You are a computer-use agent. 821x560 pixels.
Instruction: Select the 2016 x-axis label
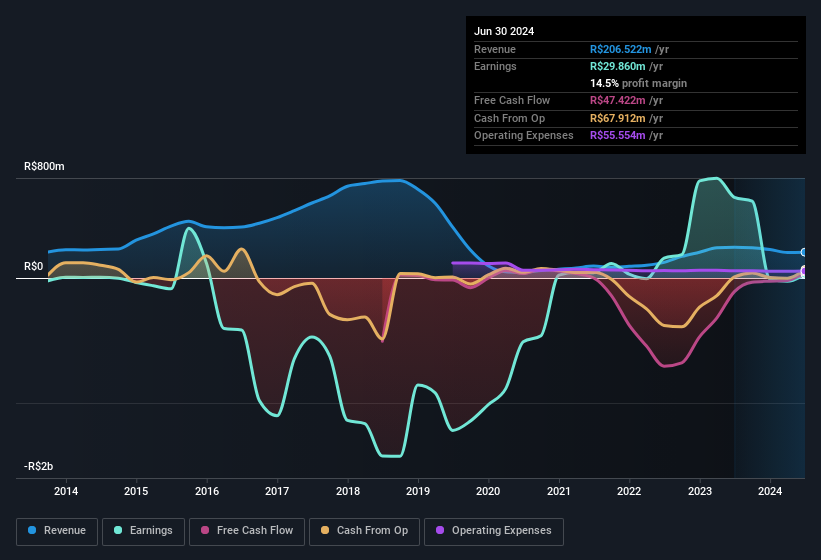tap(207, 491)
